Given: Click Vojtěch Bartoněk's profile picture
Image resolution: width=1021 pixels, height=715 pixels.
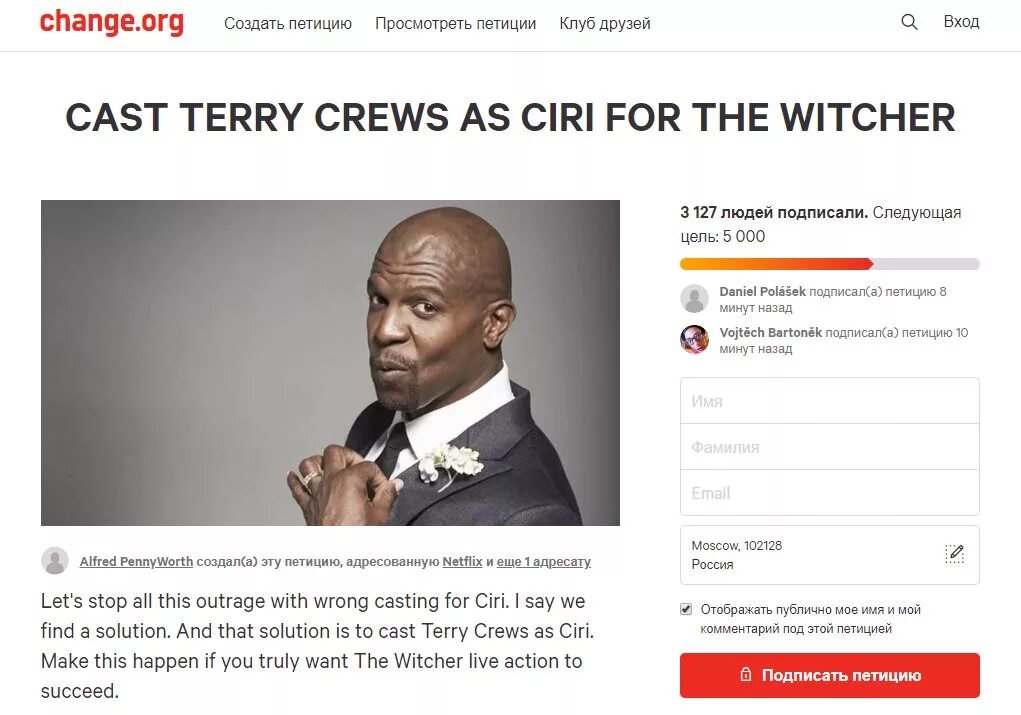Looking at the screenshot, I should click(694, 339).
